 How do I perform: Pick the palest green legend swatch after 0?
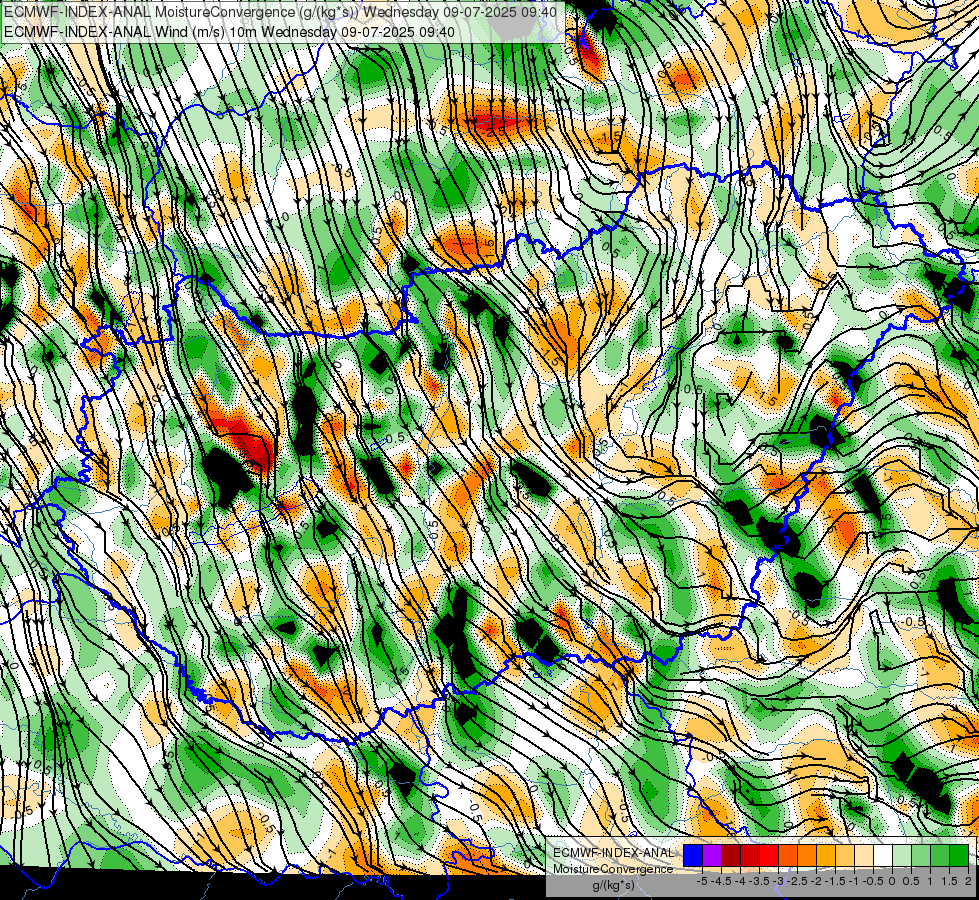pos(902,855)
